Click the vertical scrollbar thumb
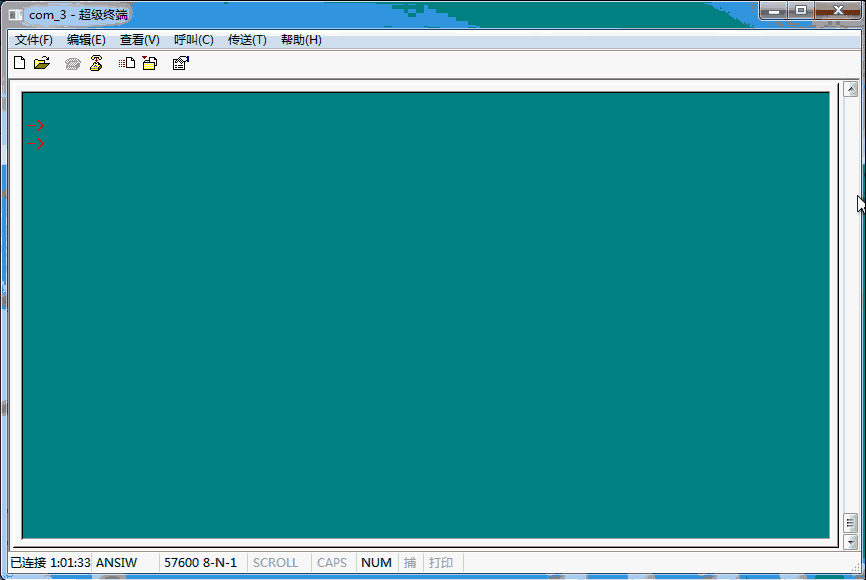Image resolution: width=866 pixels, height=580 pixels. tap(851, 523)
